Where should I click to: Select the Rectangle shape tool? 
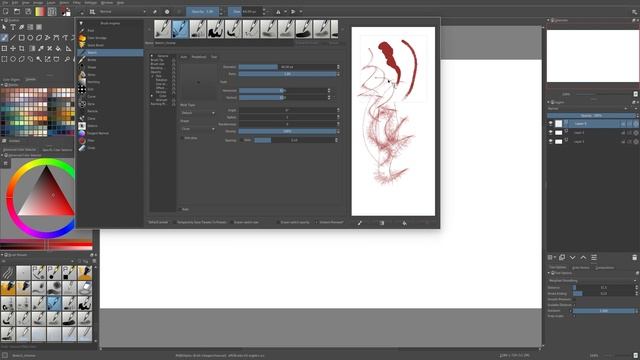coord(22,38)
